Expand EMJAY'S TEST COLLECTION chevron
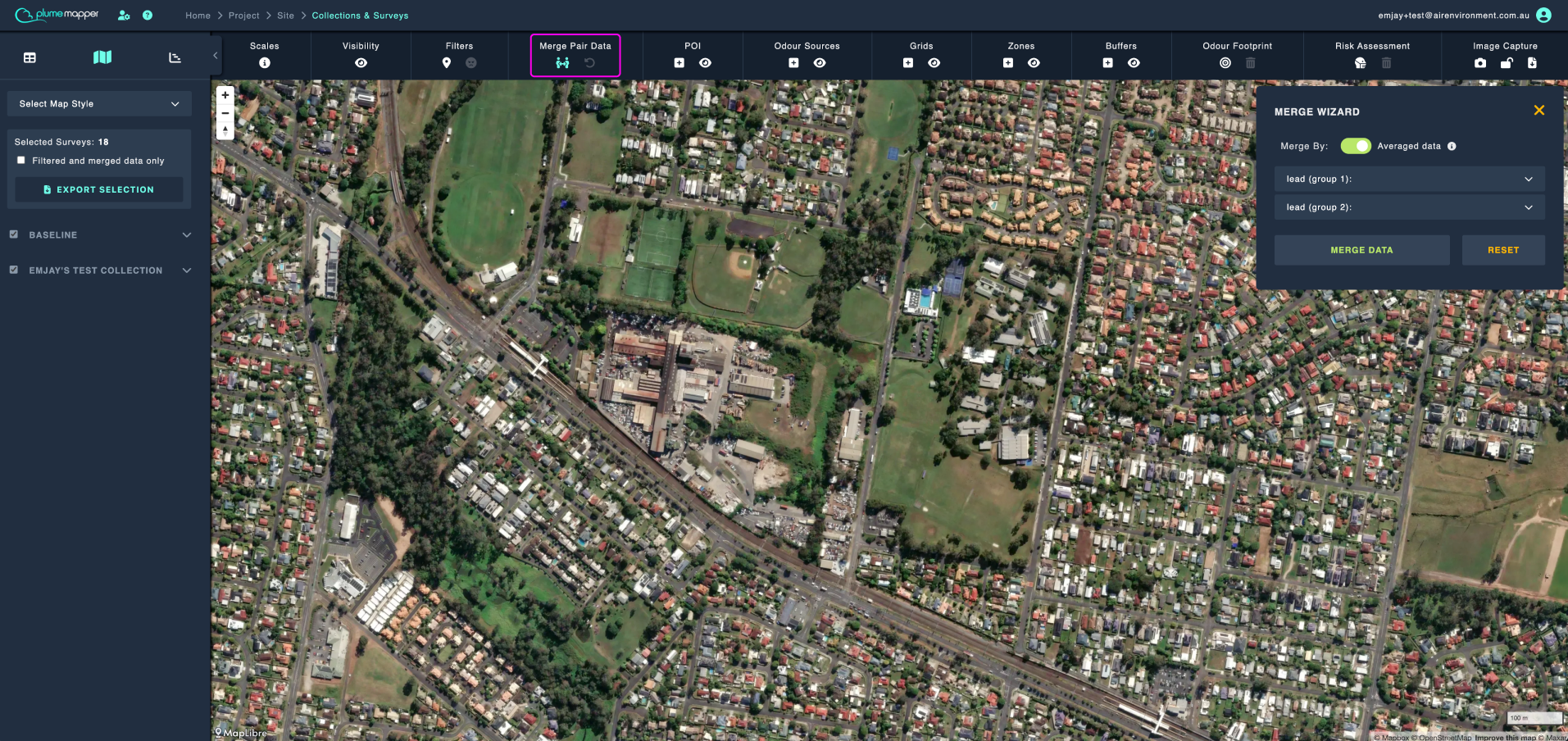This screenshot has width=1568, height=741. [x=187, y=270]
